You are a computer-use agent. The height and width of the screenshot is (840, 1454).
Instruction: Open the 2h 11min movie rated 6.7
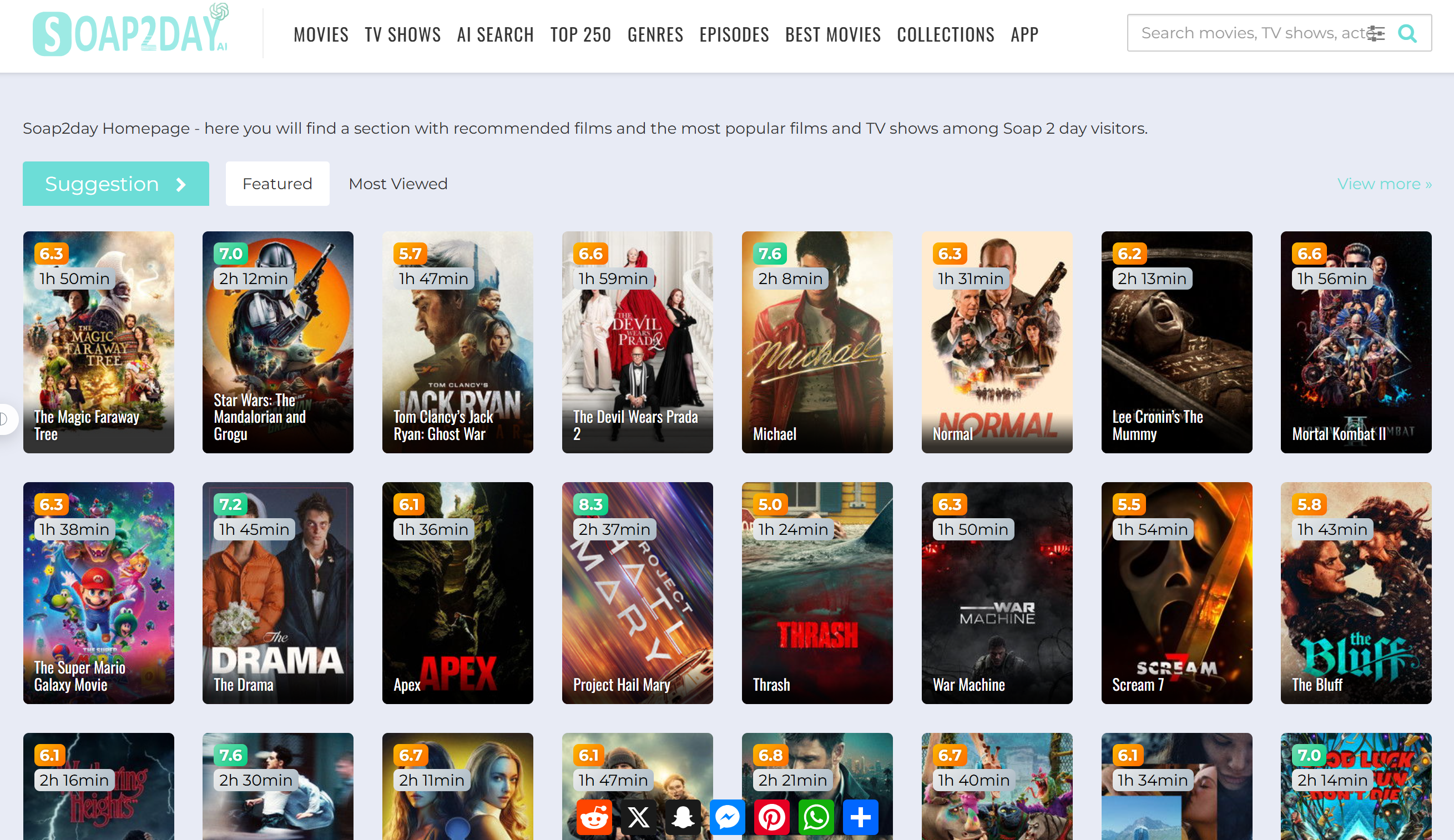tap(458, 786)
